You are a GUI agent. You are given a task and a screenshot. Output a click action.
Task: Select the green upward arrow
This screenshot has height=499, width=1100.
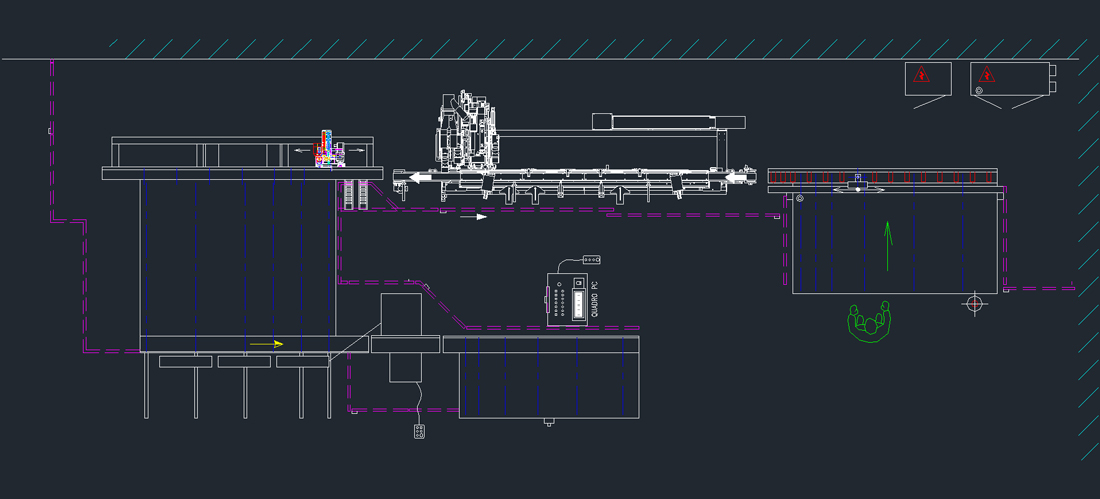[886, 246]
